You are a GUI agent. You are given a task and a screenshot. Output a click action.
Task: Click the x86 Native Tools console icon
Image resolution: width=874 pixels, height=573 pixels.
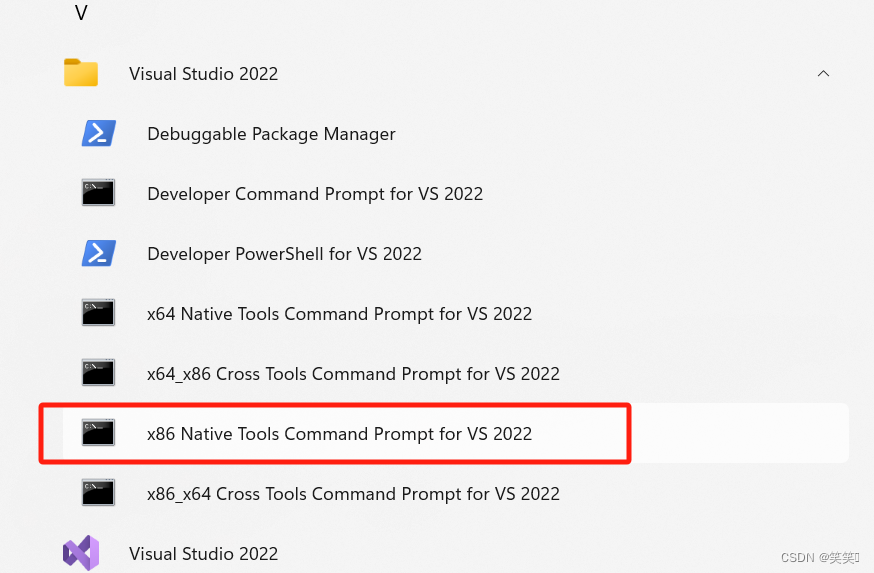(x=98, y=433)
